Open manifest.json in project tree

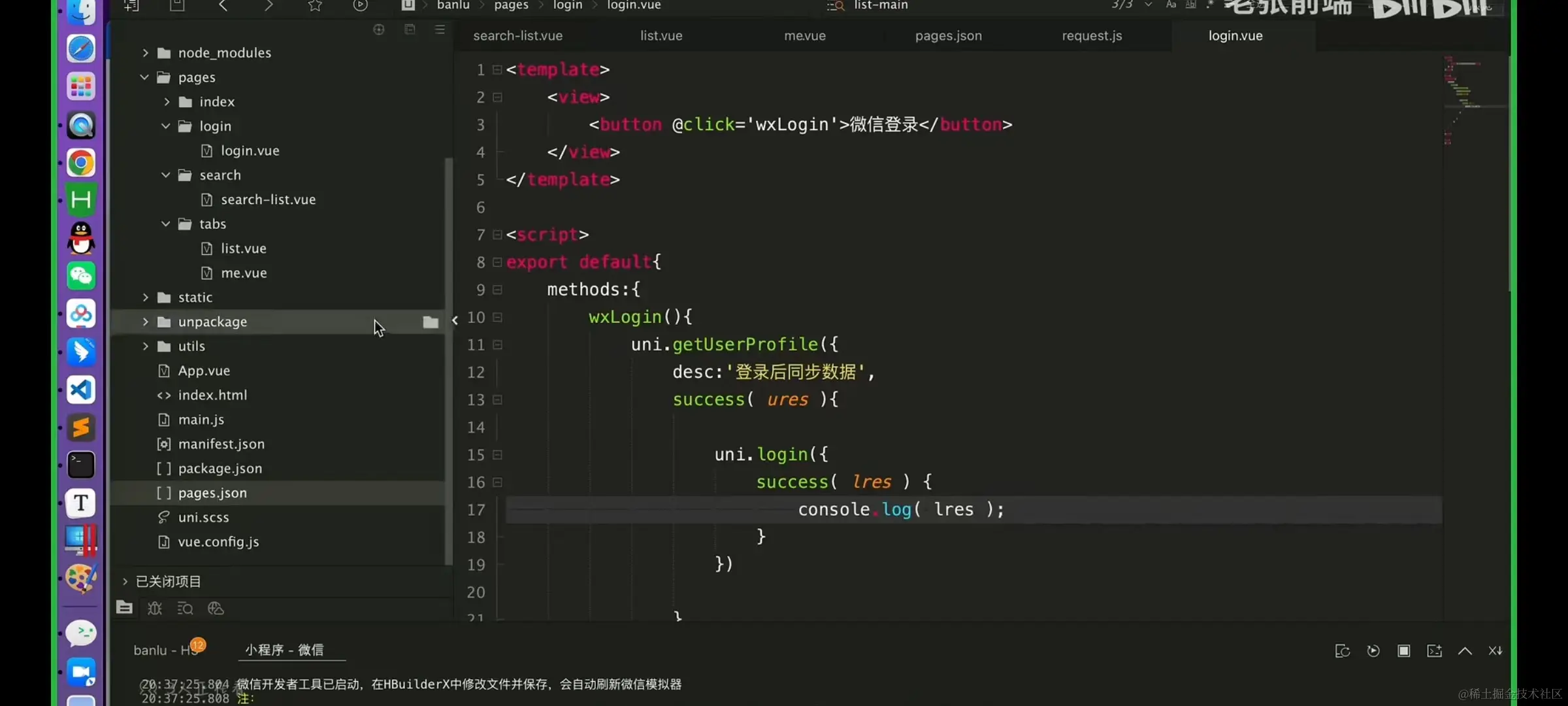tap(221, 444)
